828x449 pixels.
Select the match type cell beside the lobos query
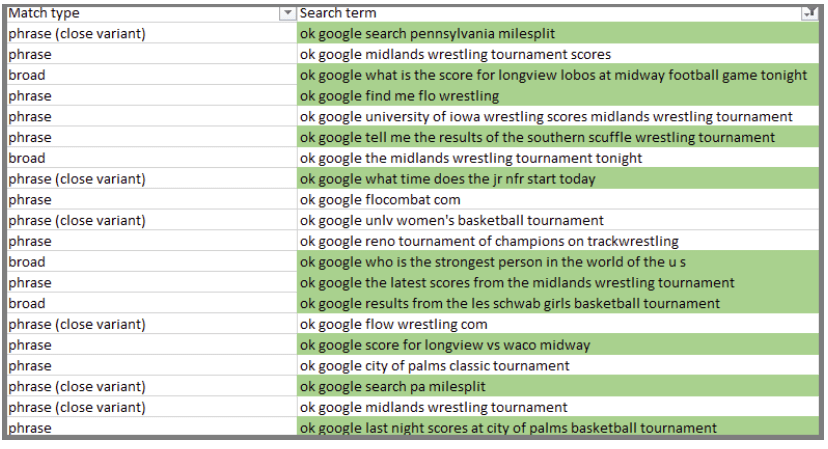pyautogui.click(x=150, y=75)
